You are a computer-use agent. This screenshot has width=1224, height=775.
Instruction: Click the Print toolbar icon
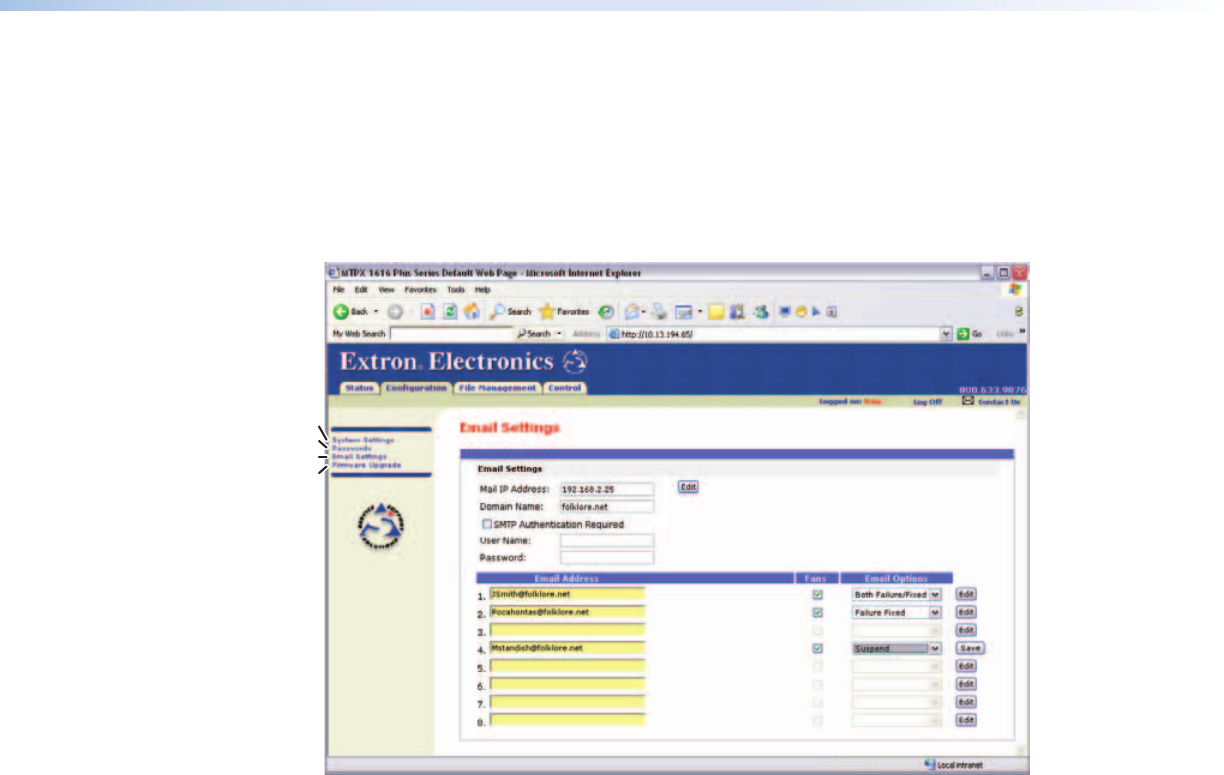coord(658,311)
